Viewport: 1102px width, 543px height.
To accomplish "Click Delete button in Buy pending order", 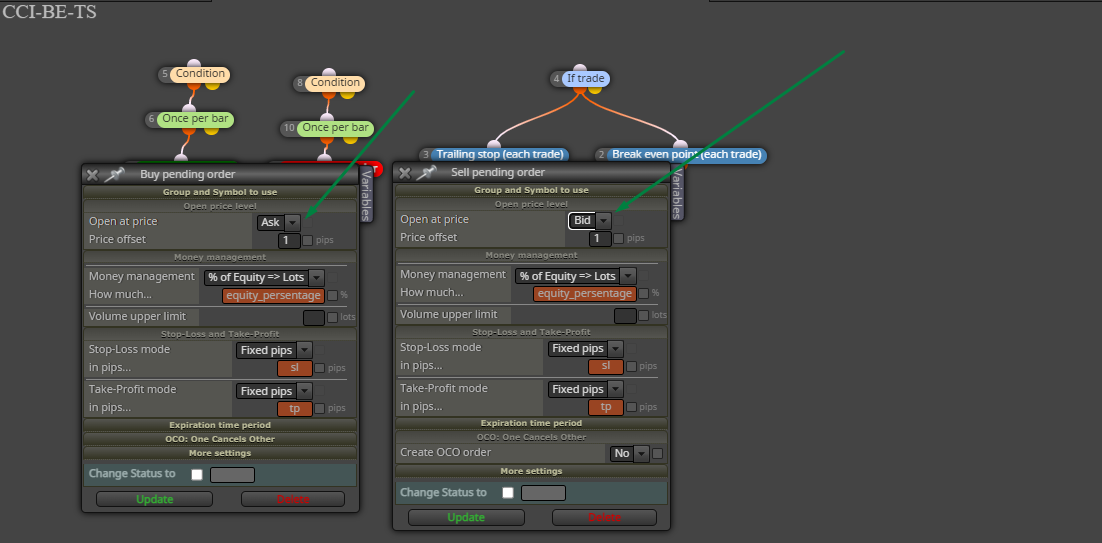I will pos(293,499).
